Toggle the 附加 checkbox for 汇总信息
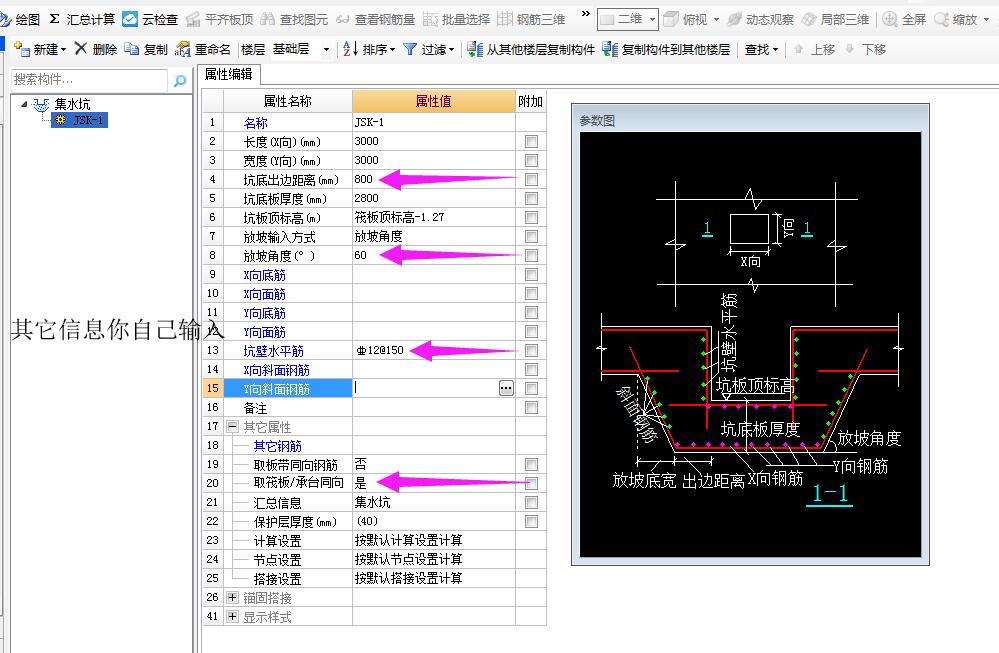 coord(531,503)
